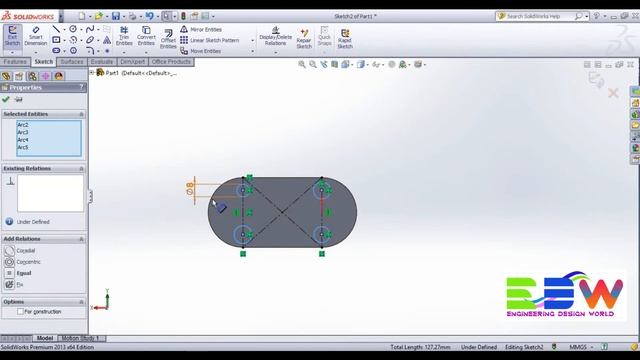Click the Rebuild traffic light icon
Viewport: 640px width, 360px height.
point(183,16)
